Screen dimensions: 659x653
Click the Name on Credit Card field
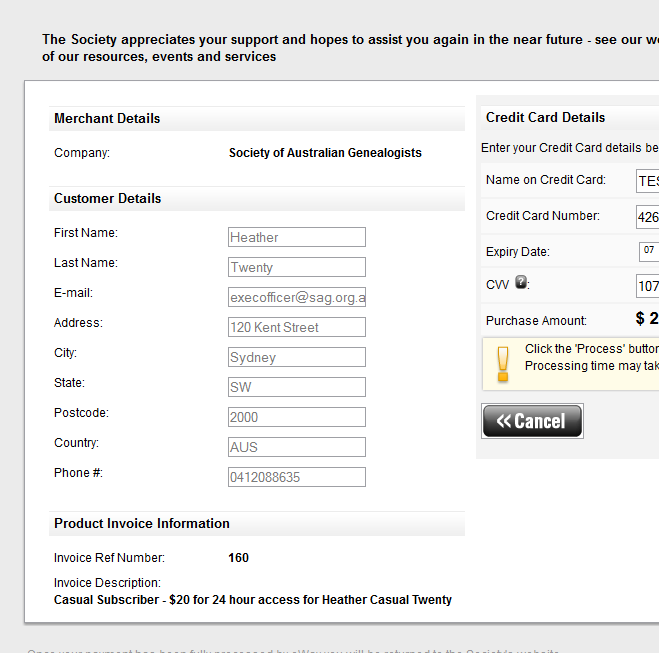[648, 181]
